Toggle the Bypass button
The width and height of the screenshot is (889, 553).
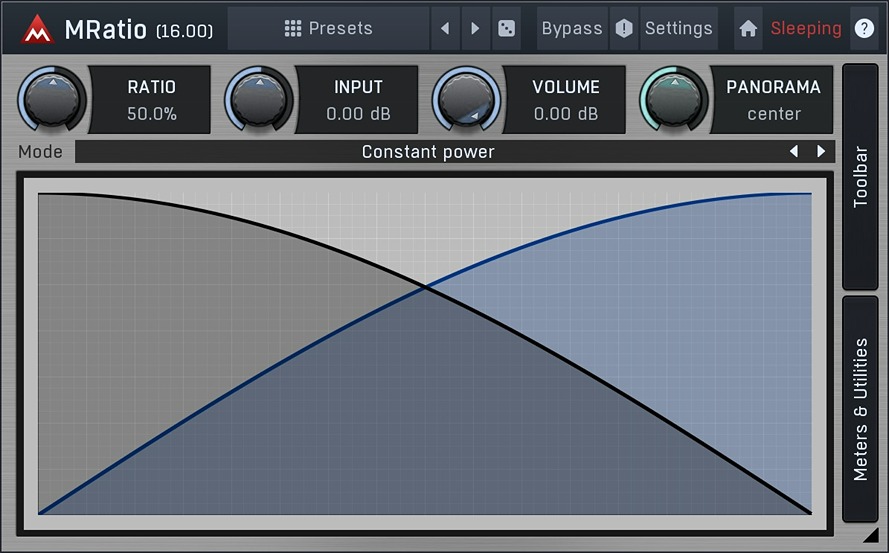click(x=572, y=28)
